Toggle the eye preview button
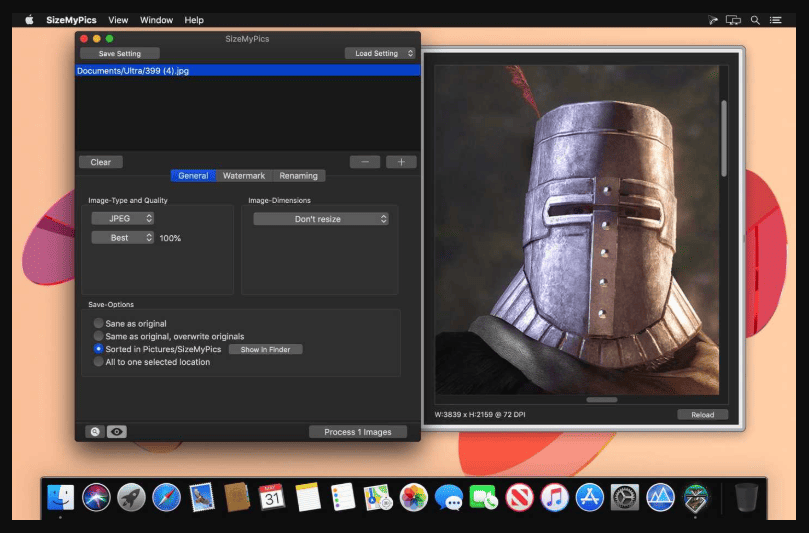The width and height of the screenshot is (809, 533). coord(117,432)
